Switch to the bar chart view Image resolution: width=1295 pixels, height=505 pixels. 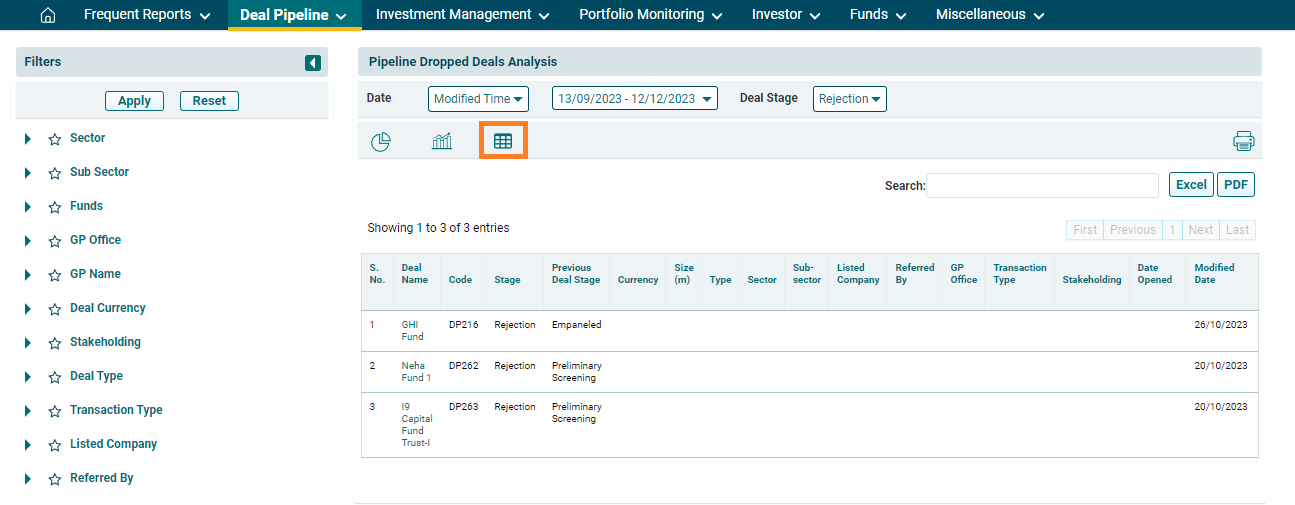442,142
